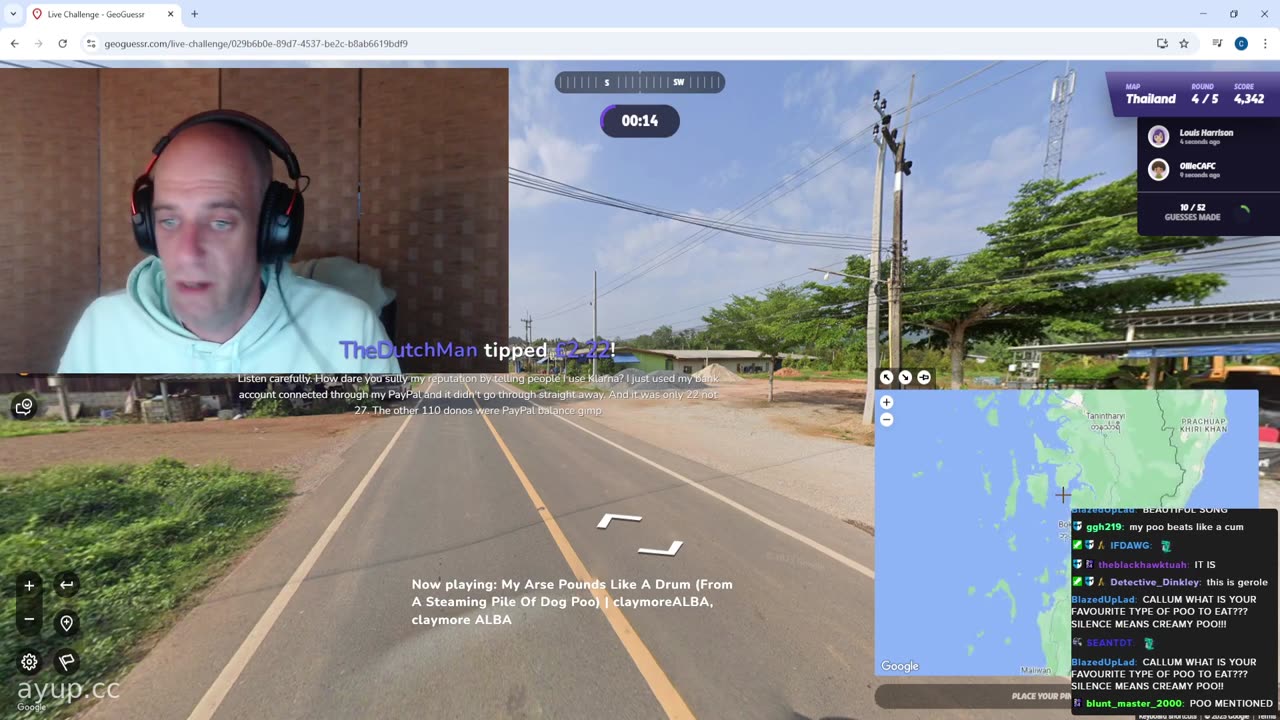Click the 10 / 52 guesses made counter
Screen dimensions: 1280x720
click(x=1192, y=212)
